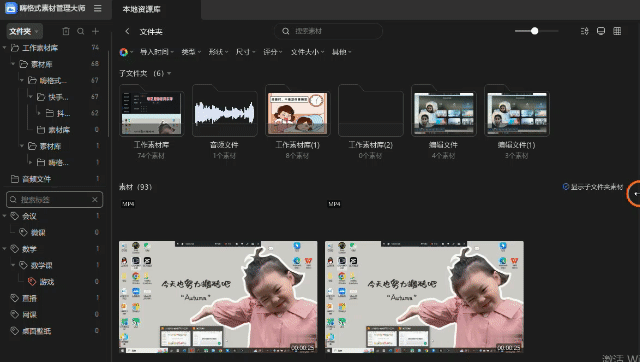This screenshot has height=362, width=640.
Task: Open the 音频文件 folder in the sidebar
Action: click(36, 179)
